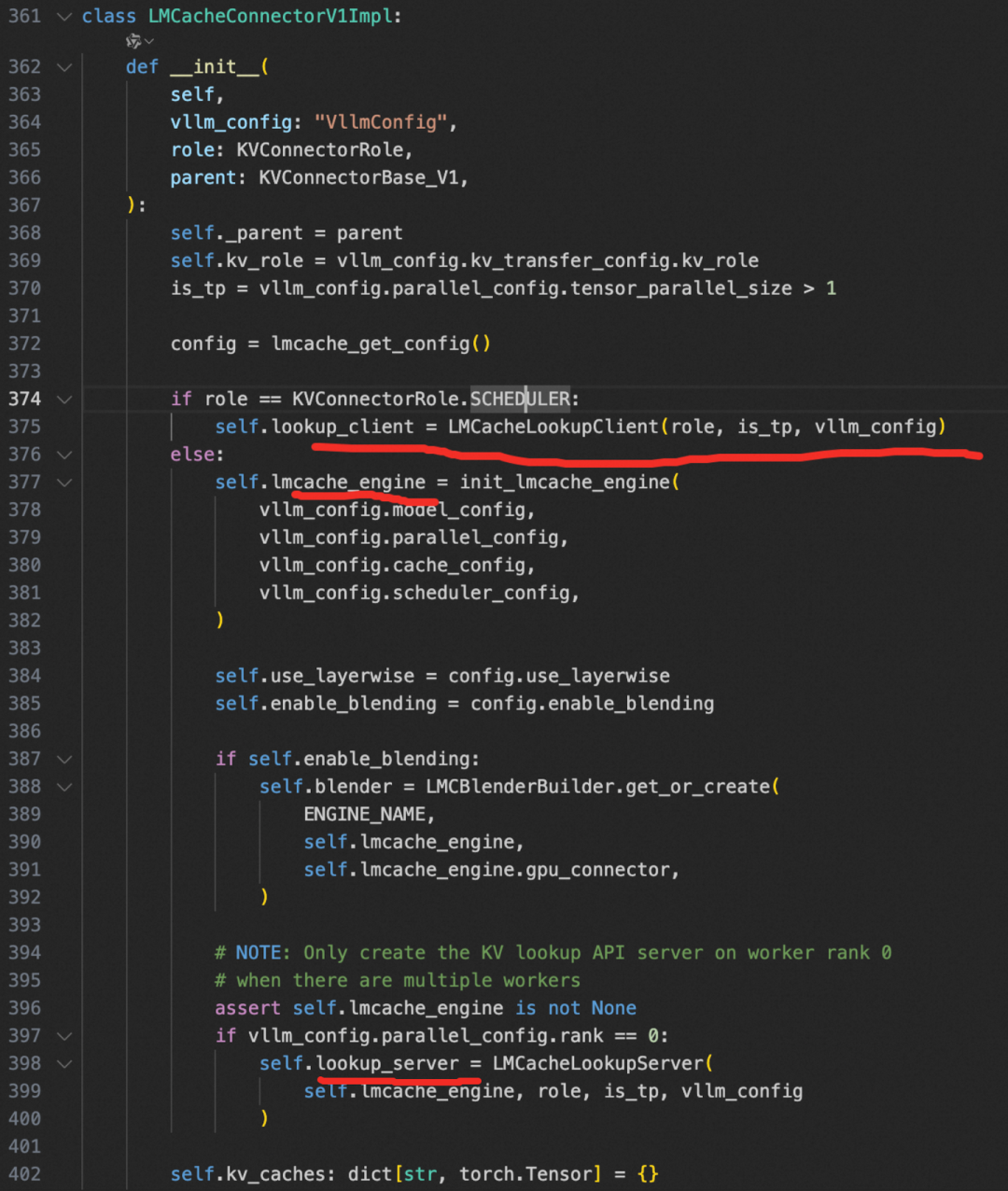
Task: Click LMCacheLookupServer on line 398
Action: pyautogui.click(x=598, y=1063)
